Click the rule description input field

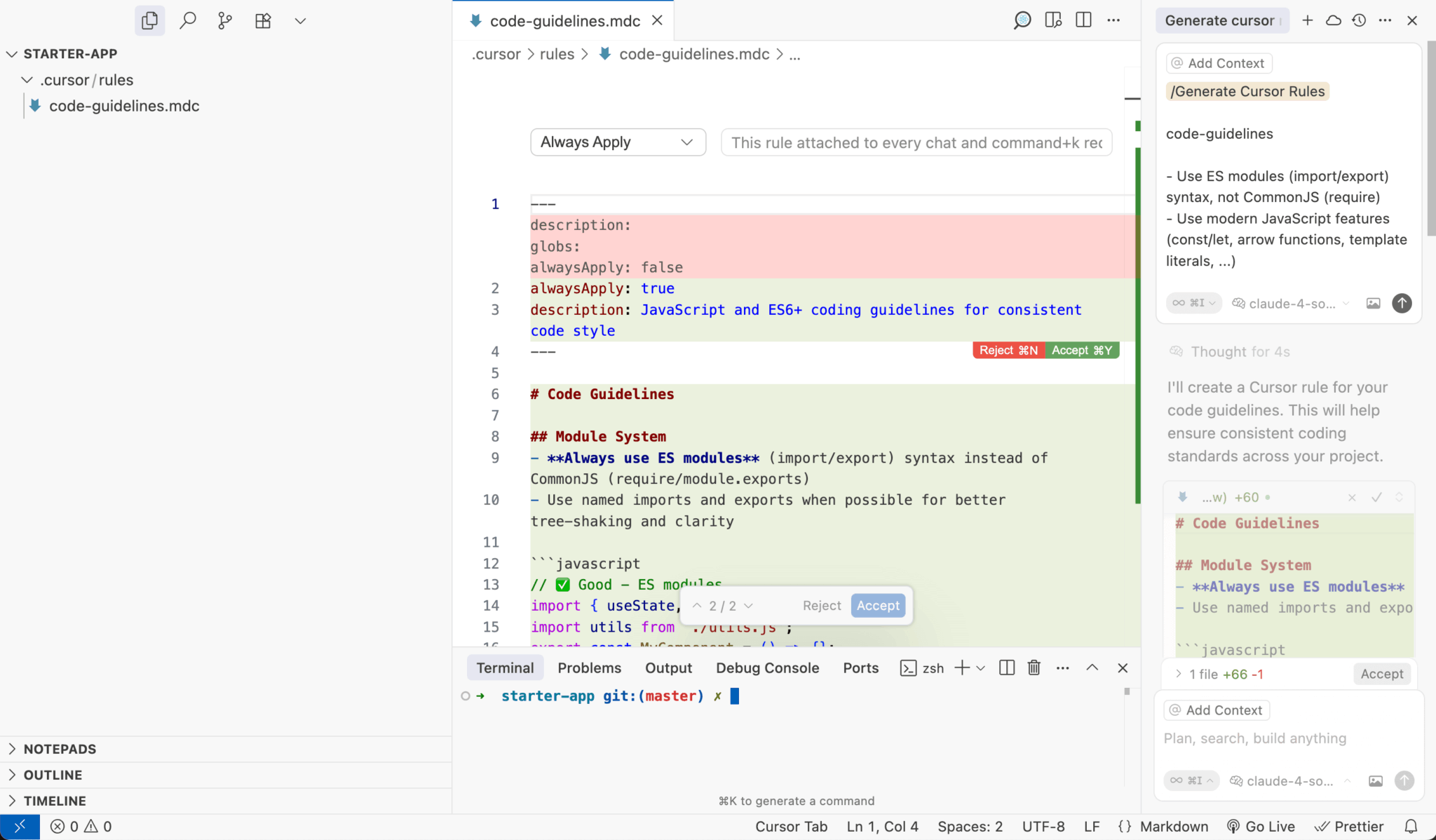tap(916, 142)
